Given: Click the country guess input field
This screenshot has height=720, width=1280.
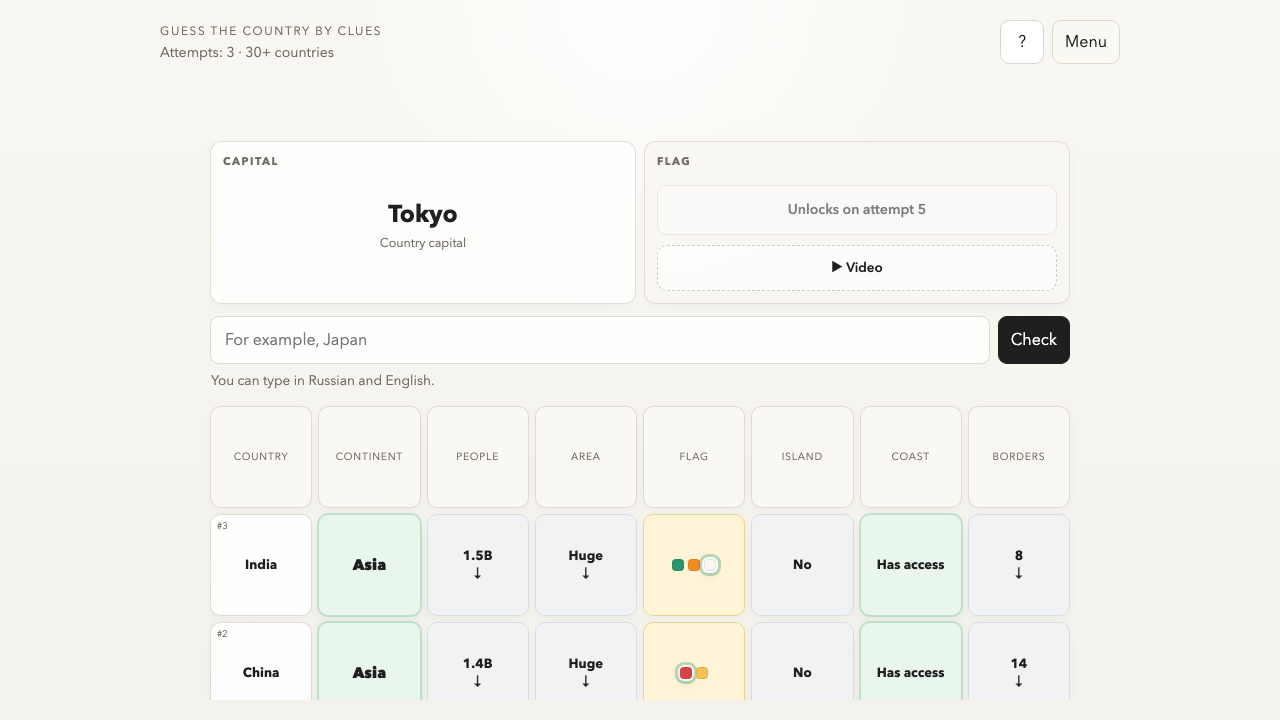Looking at the screenshot, I should pyautogui.click(x=599, y=340).
